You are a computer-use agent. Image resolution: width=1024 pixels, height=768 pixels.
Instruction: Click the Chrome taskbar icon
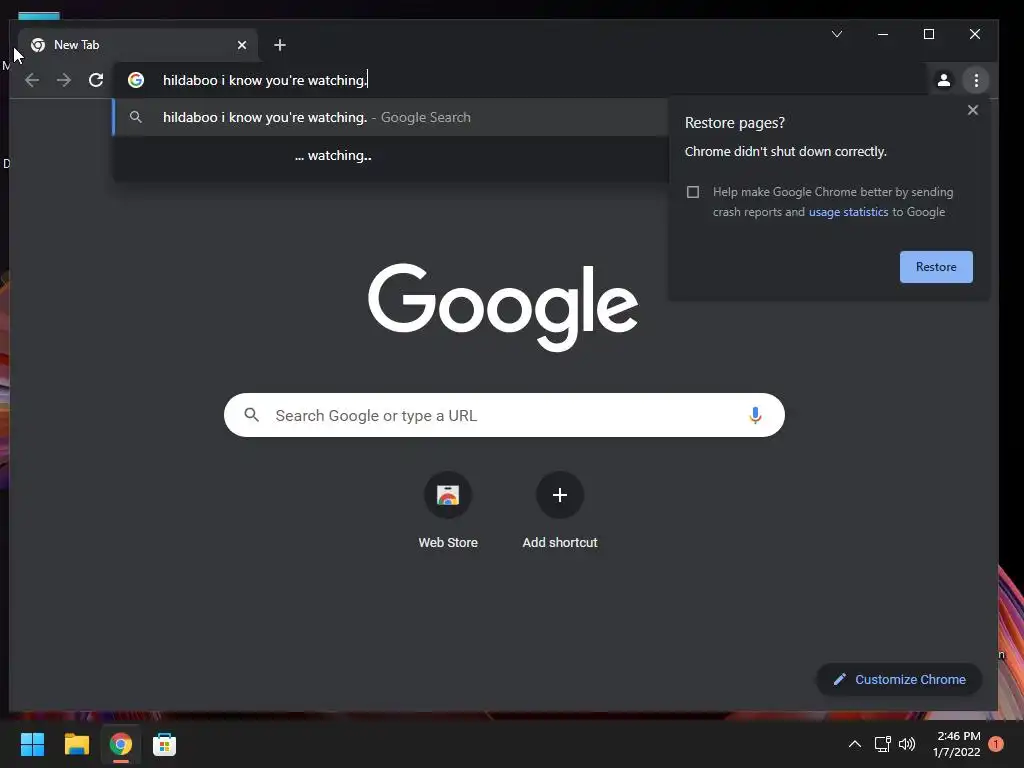(120, 744)
